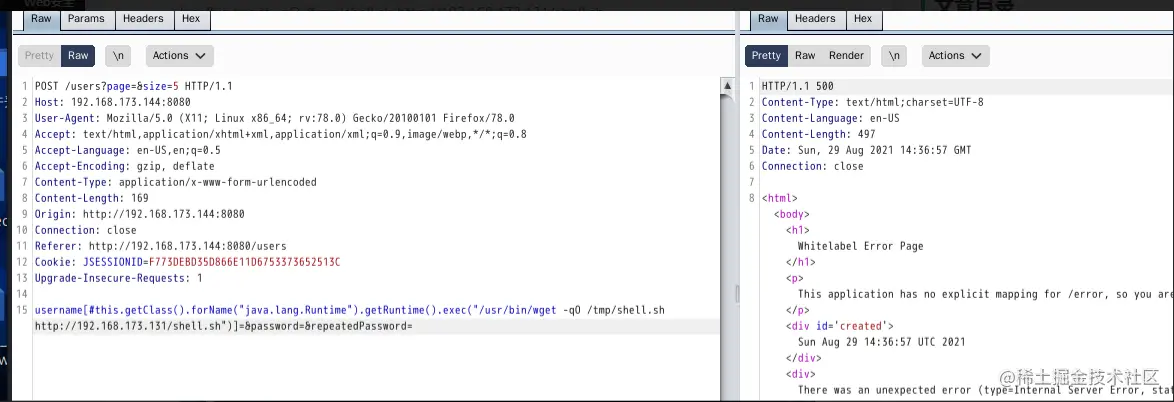Open the request Headers tab
The height and width of the screenshot is (402, 1174).
coord(143,19)
